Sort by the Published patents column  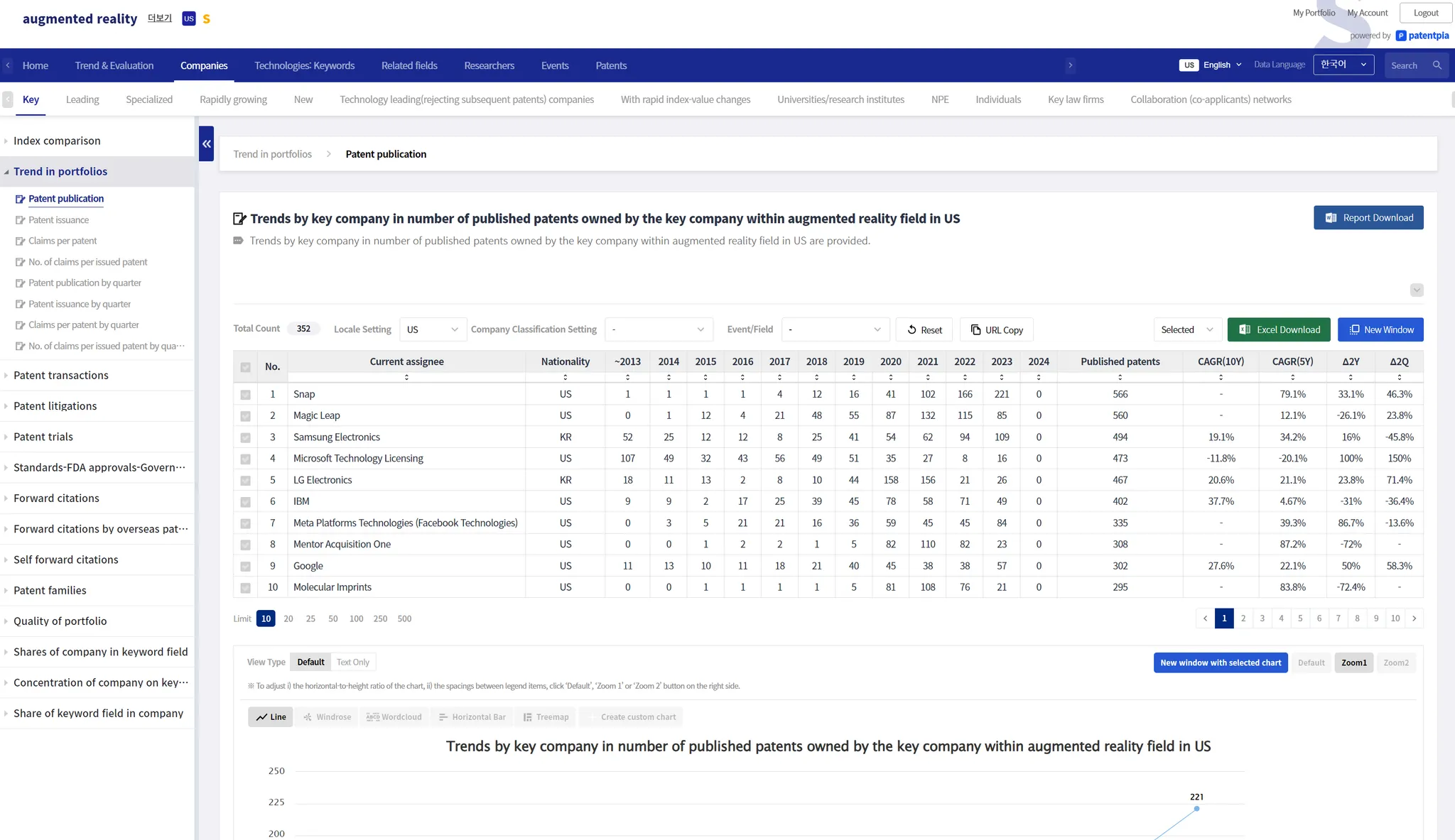[x=1120, y=377]
